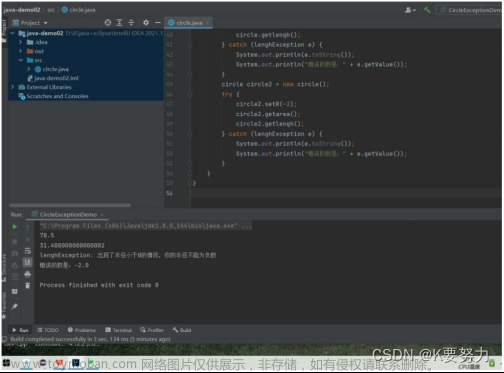Click java-demo02 in the breadcrumb

point(22,10)
